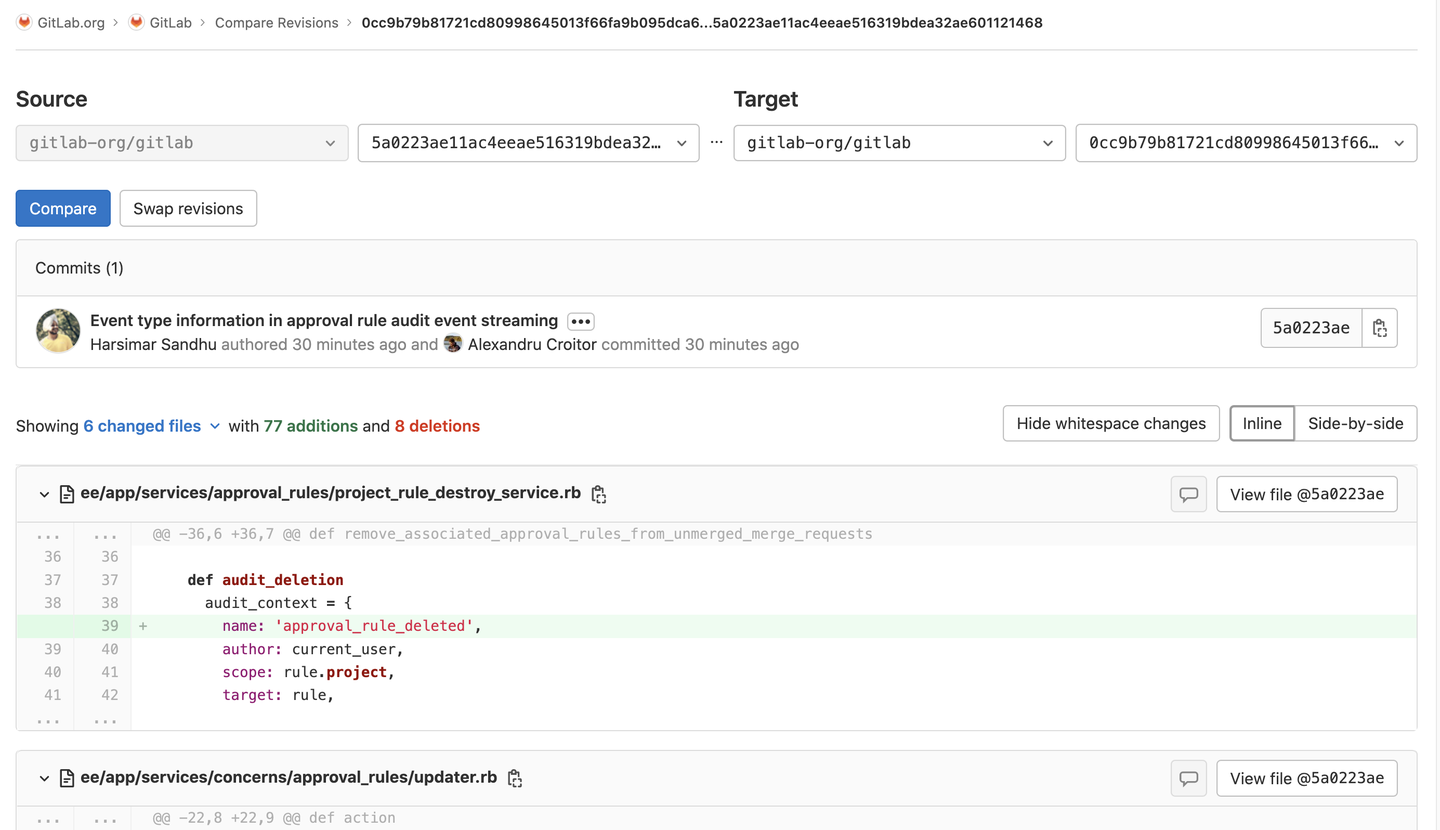
Task: Collapse the project_rule_destroy_service.rb diff section
Action: pos(44,494)
